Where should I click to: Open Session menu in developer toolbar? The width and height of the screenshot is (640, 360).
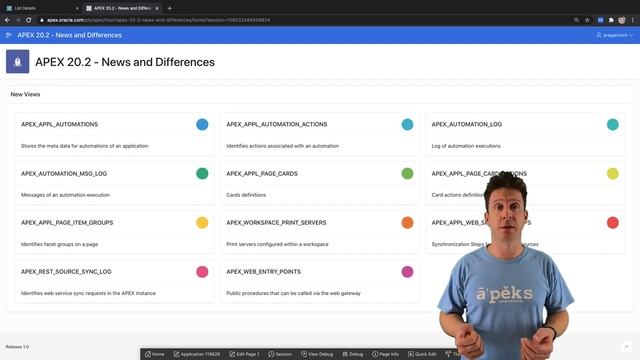tap(280, 354)
